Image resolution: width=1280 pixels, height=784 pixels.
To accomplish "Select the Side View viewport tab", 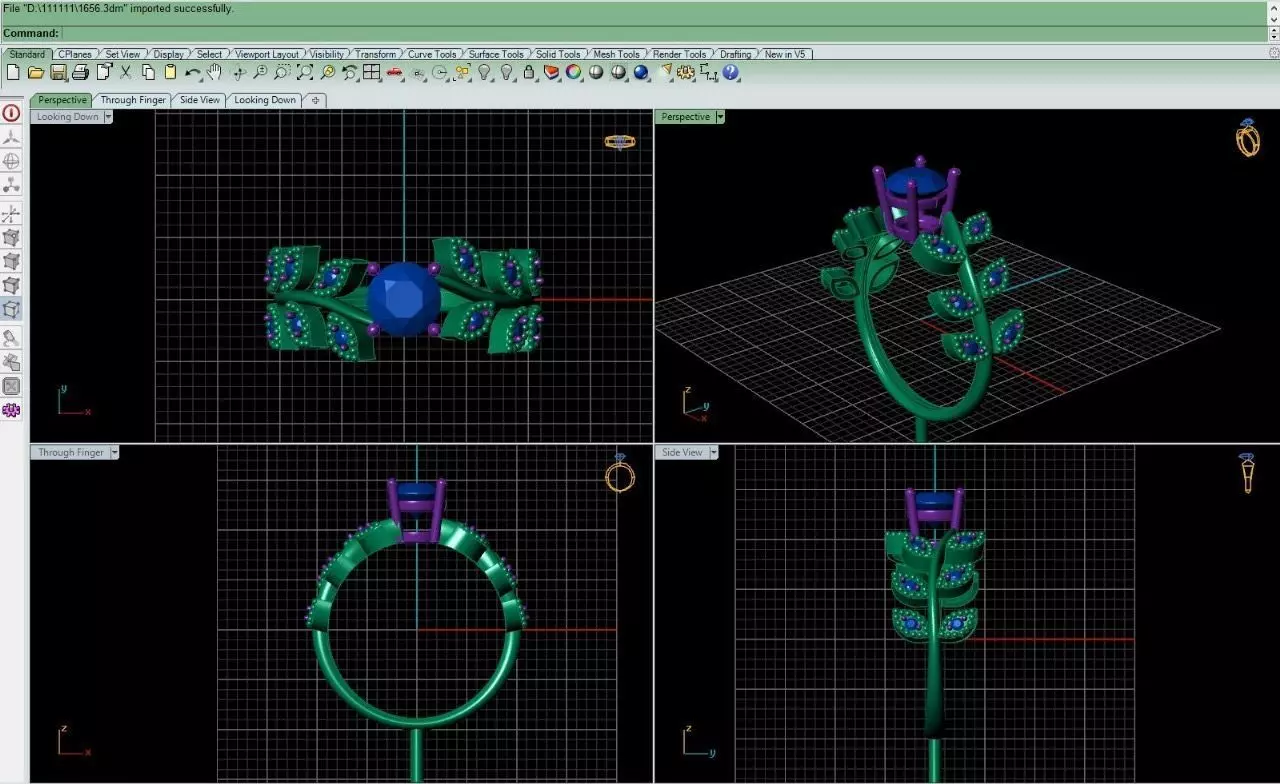I will [200, 100].
